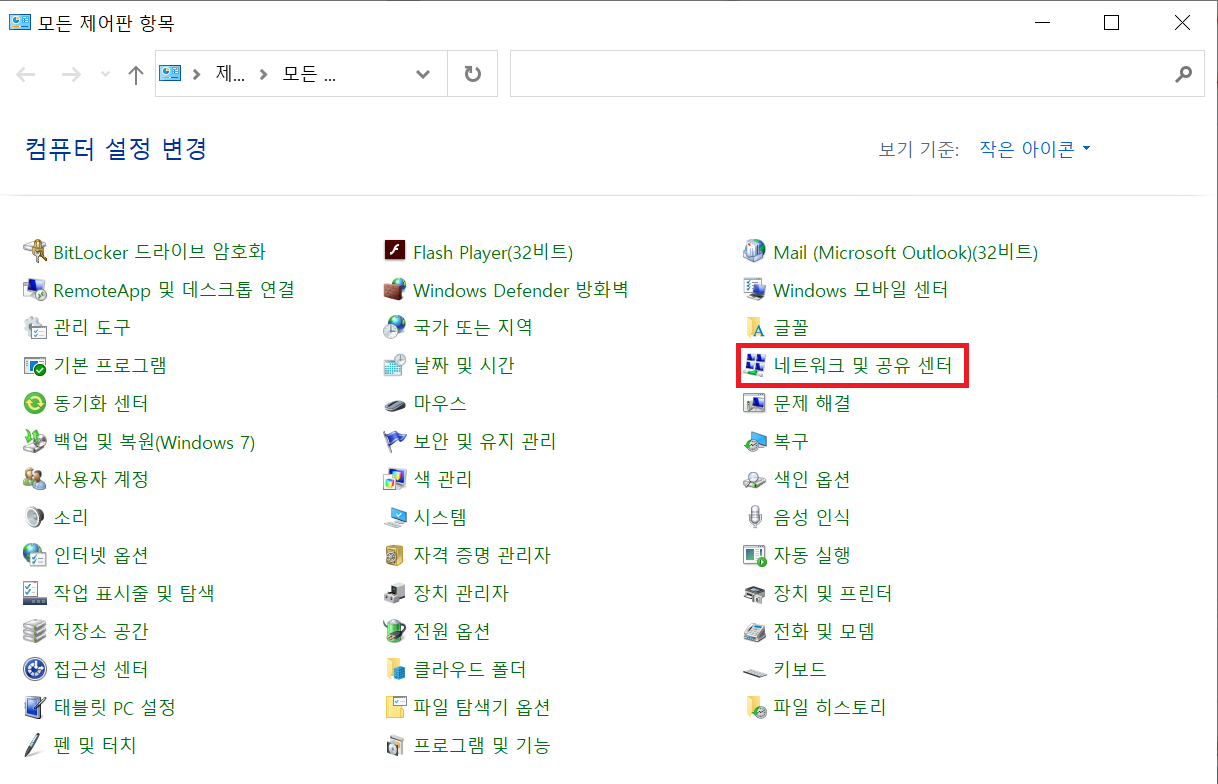Expand the address bar history dropdown
The image size is (1218, 784).
(x=423, y=75)
